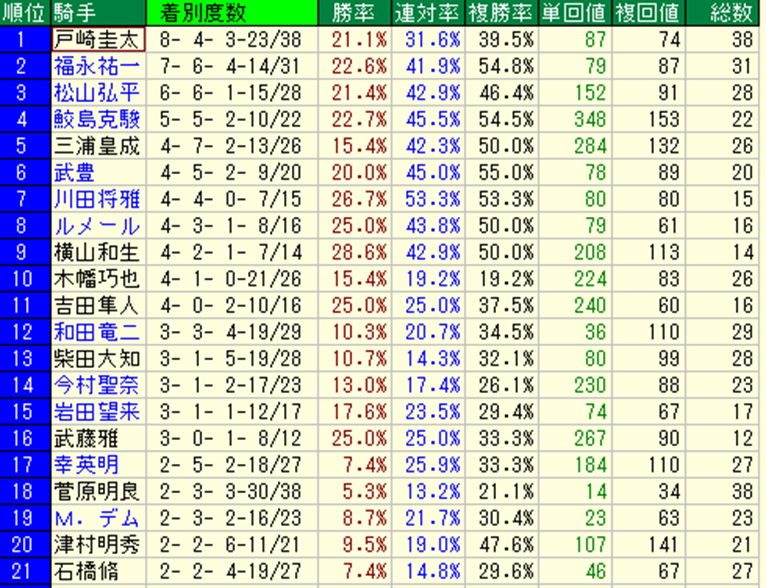The height and width of the screenshot is (588, 766).
Task: Sort by the 複勝率 column header
Action: pyautogui.click(x=502, y=13)
